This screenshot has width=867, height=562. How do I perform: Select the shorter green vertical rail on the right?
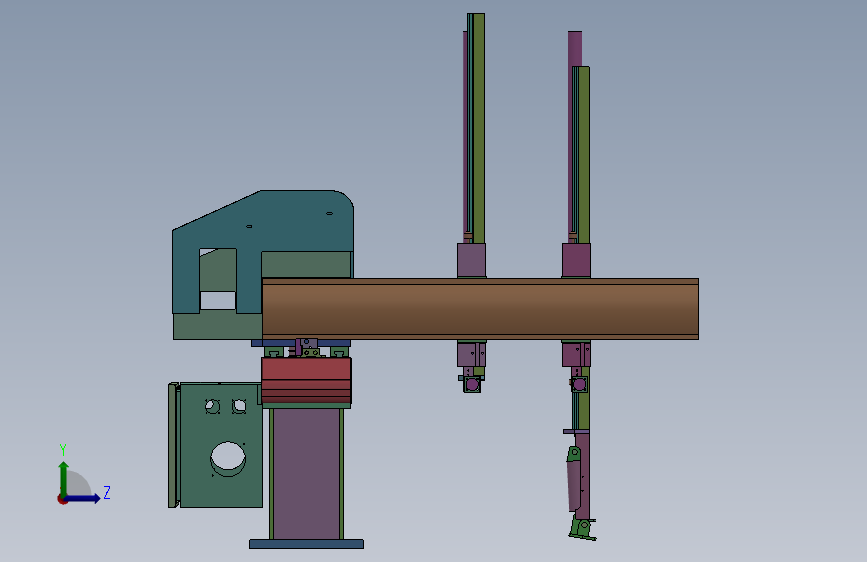583,155
